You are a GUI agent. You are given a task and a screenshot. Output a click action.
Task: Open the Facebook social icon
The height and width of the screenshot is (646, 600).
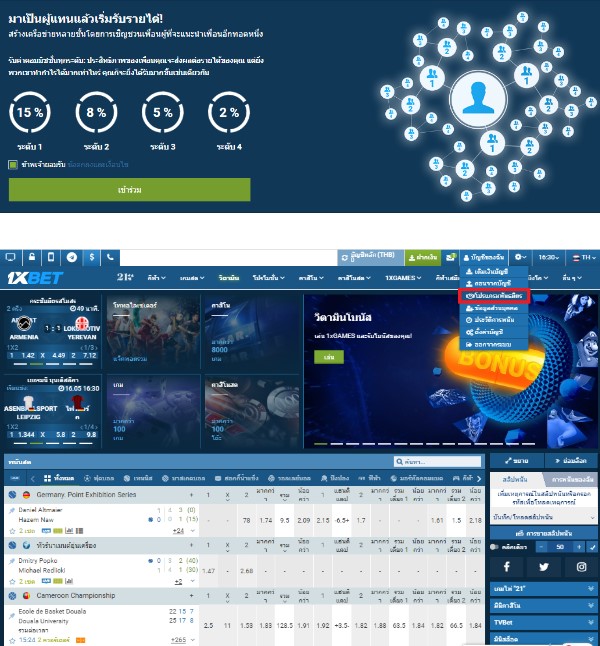click(508, 567)
